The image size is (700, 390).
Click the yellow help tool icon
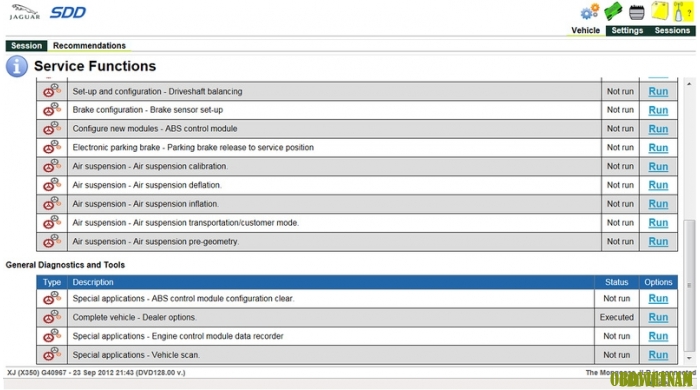pos(682,12)
